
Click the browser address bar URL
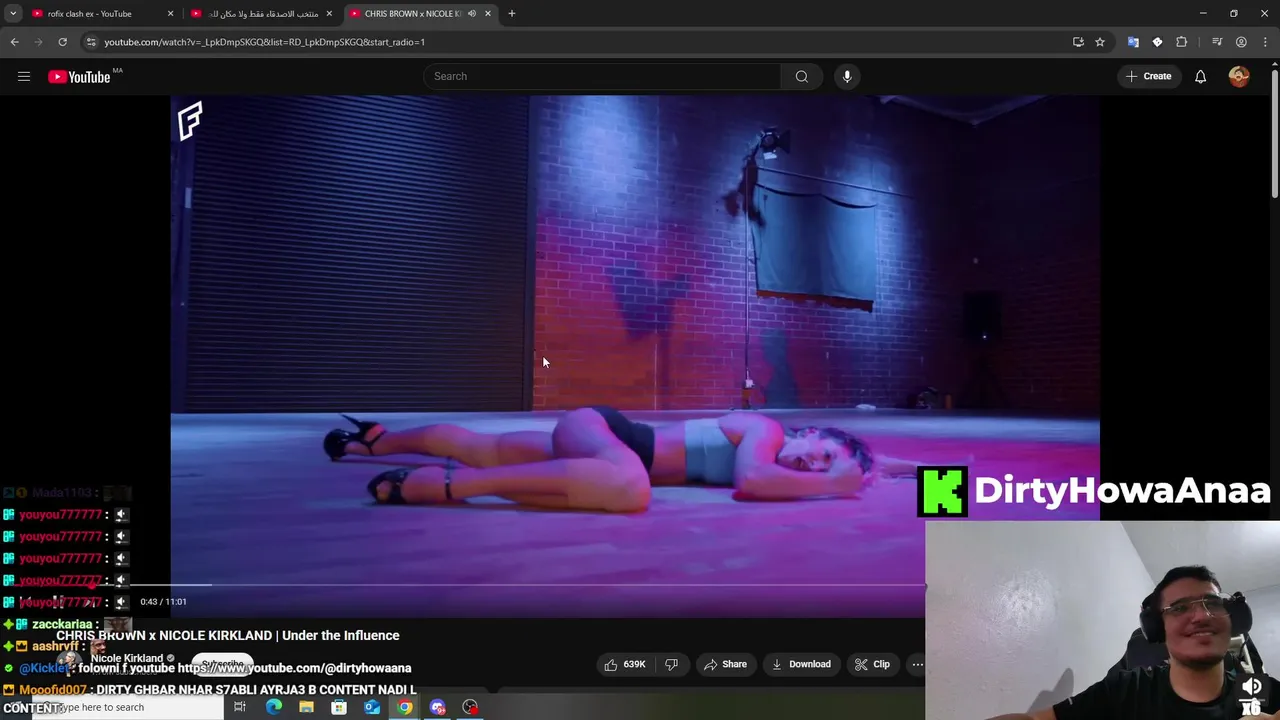click(264, 42)
